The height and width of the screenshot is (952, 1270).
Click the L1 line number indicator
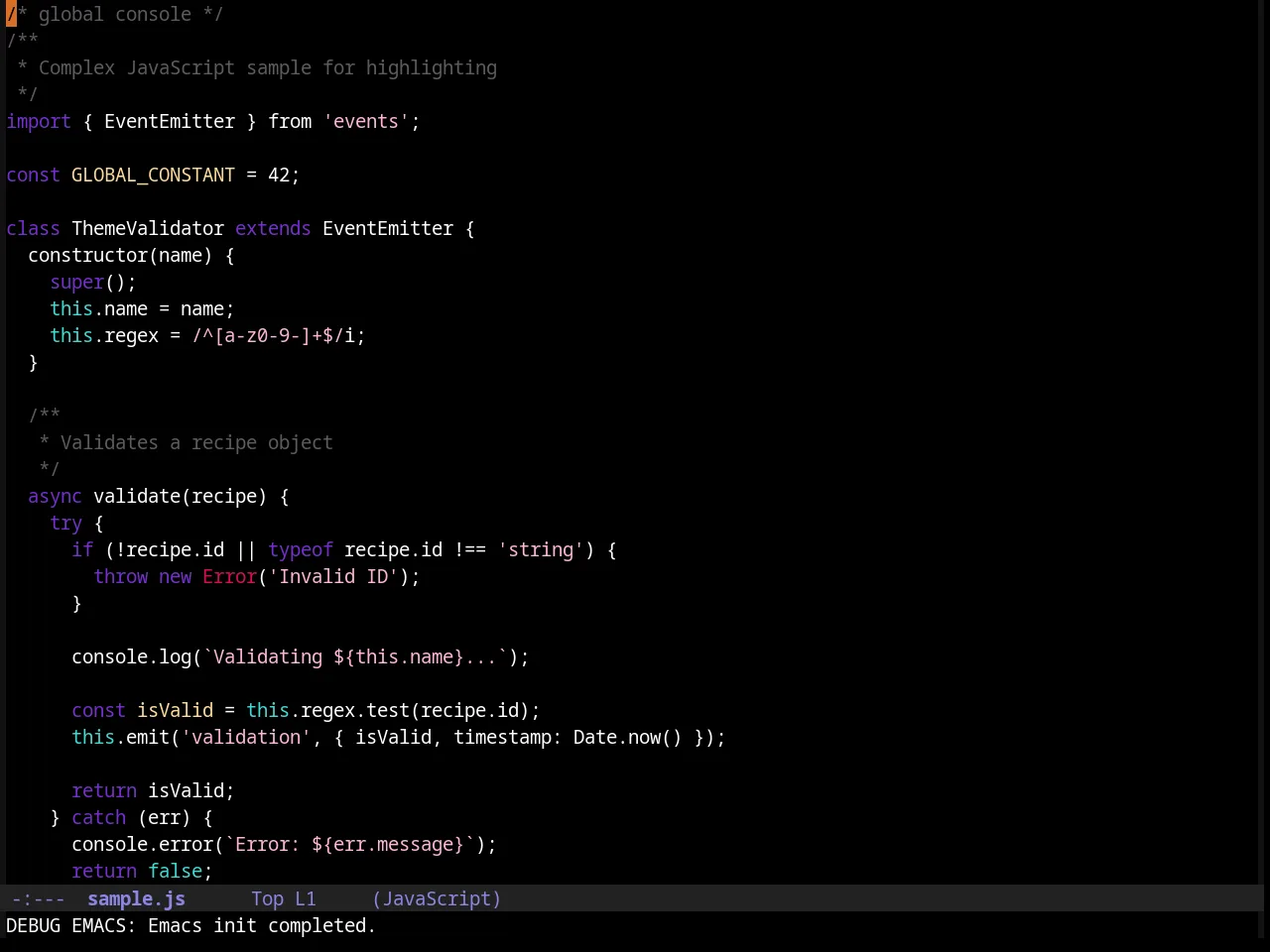[305, 898]
